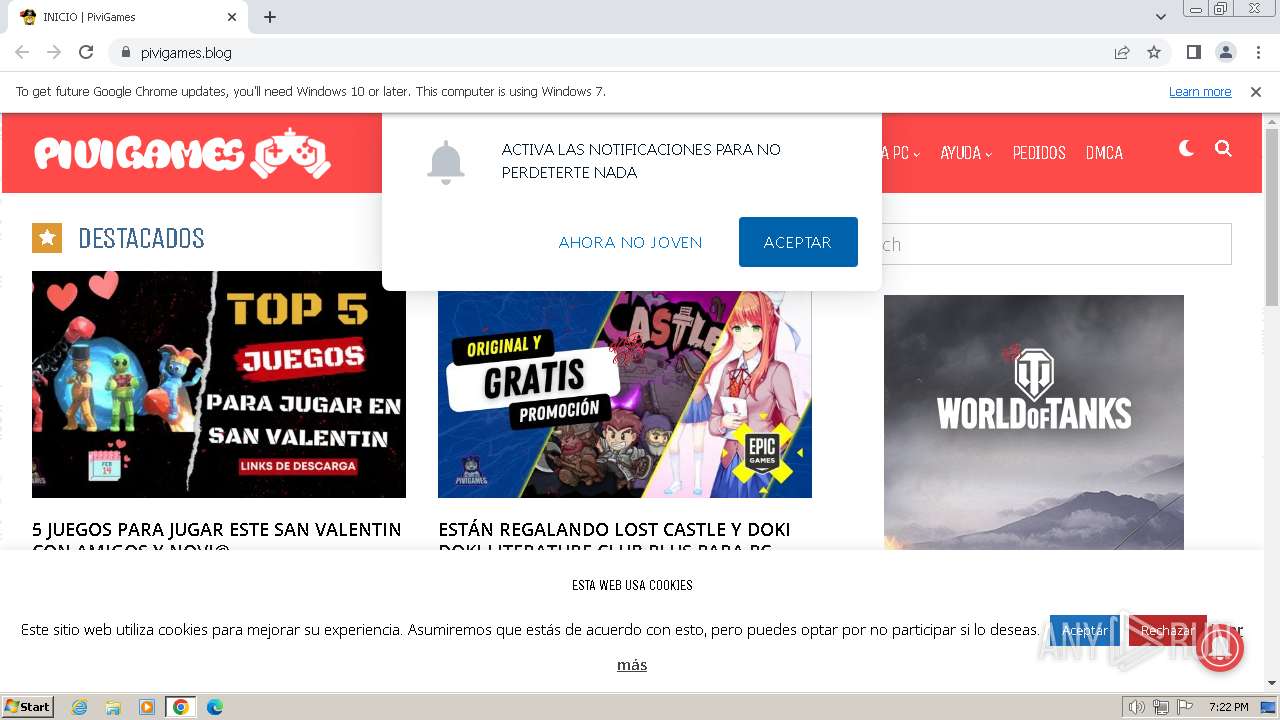Close the INICIO PiviGames tab

232,17
